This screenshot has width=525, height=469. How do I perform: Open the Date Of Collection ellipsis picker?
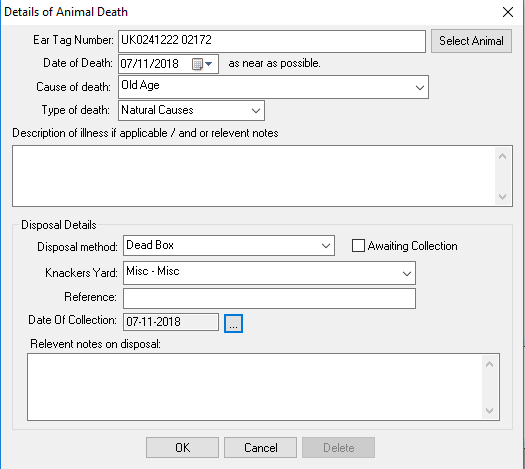click(233, 323)
